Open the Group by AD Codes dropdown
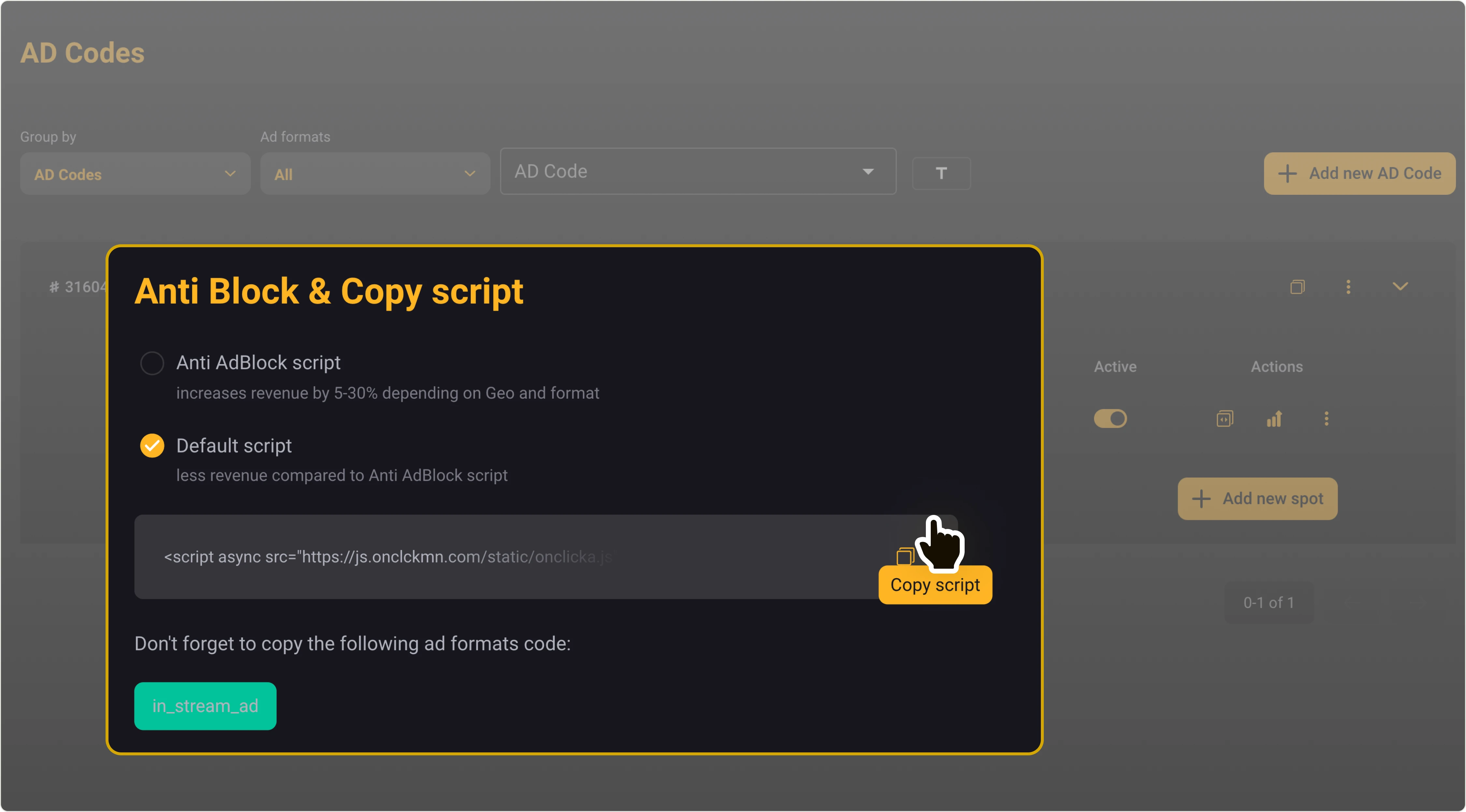Viewport: 1466px width, 812px height. (135, 174)
